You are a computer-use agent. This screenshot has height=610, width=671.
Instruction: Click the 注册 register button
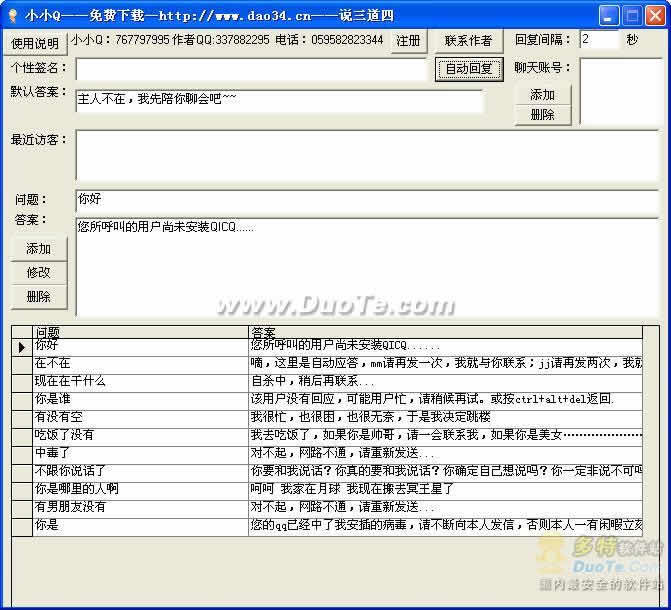point(408,41)
